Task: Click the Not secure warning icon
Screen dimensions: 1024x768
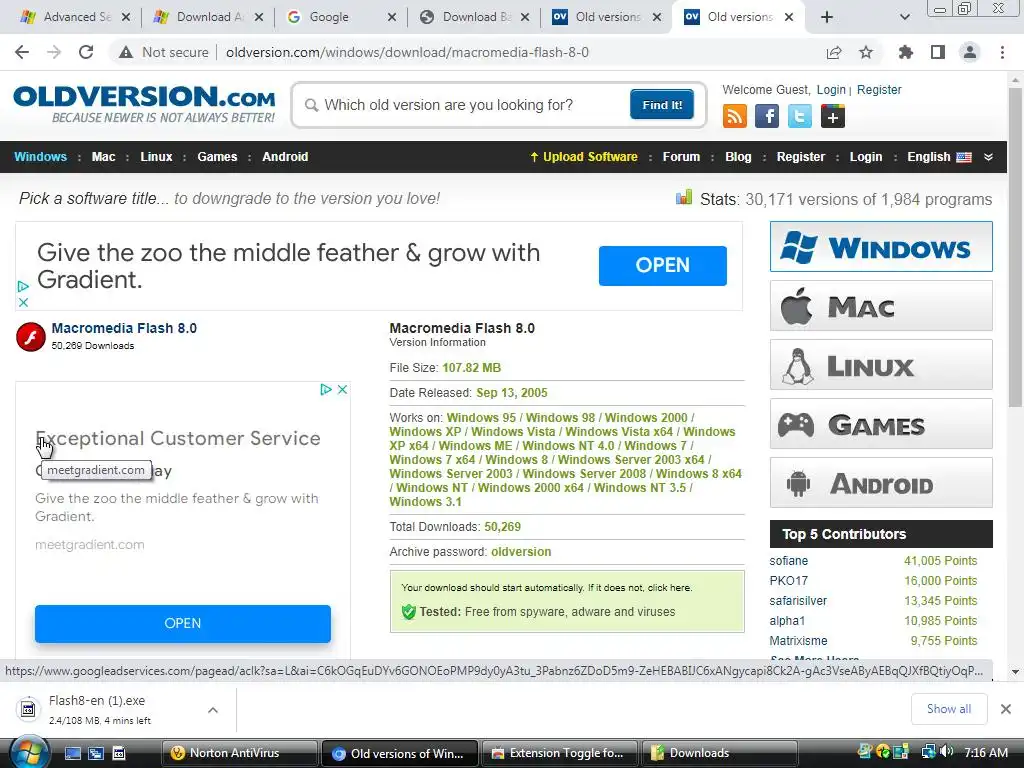Action: tap(126, 52)
